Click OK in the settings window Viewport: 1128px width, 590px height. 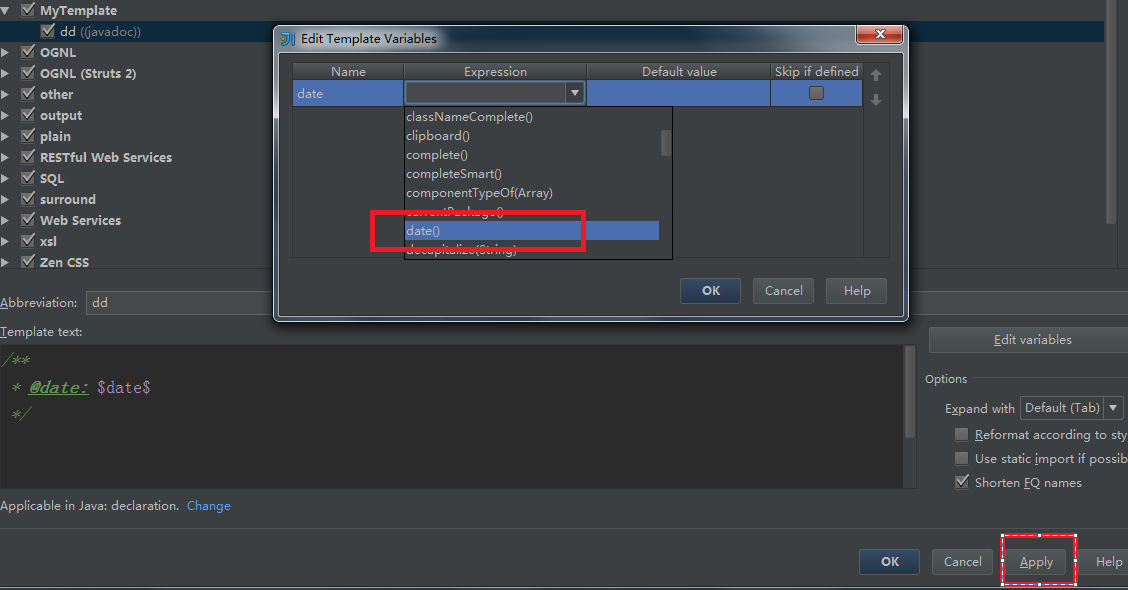click(889, 562)
